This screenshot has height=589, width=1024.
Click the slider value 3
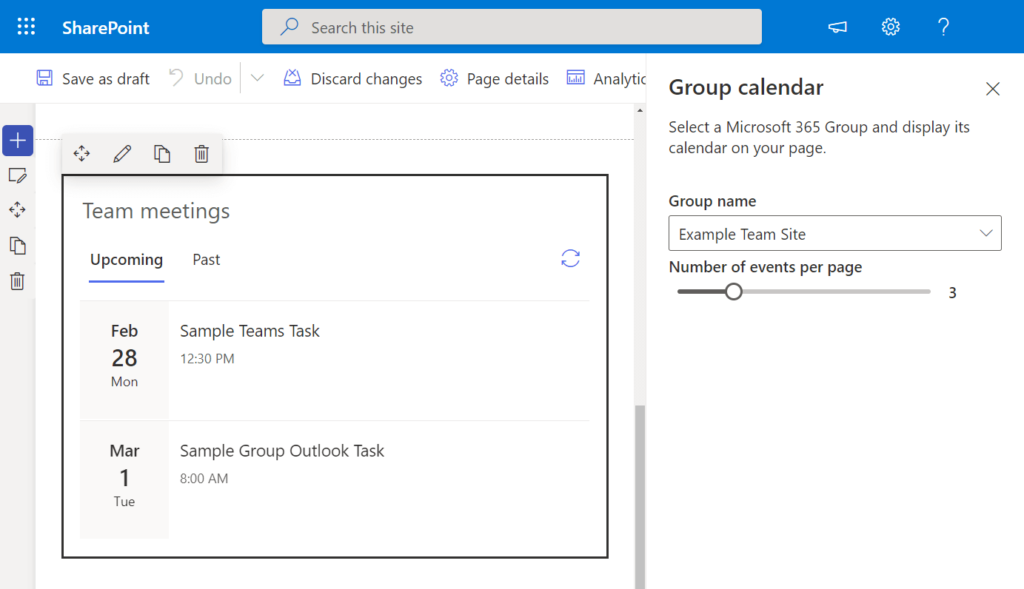tap(952, 293)
